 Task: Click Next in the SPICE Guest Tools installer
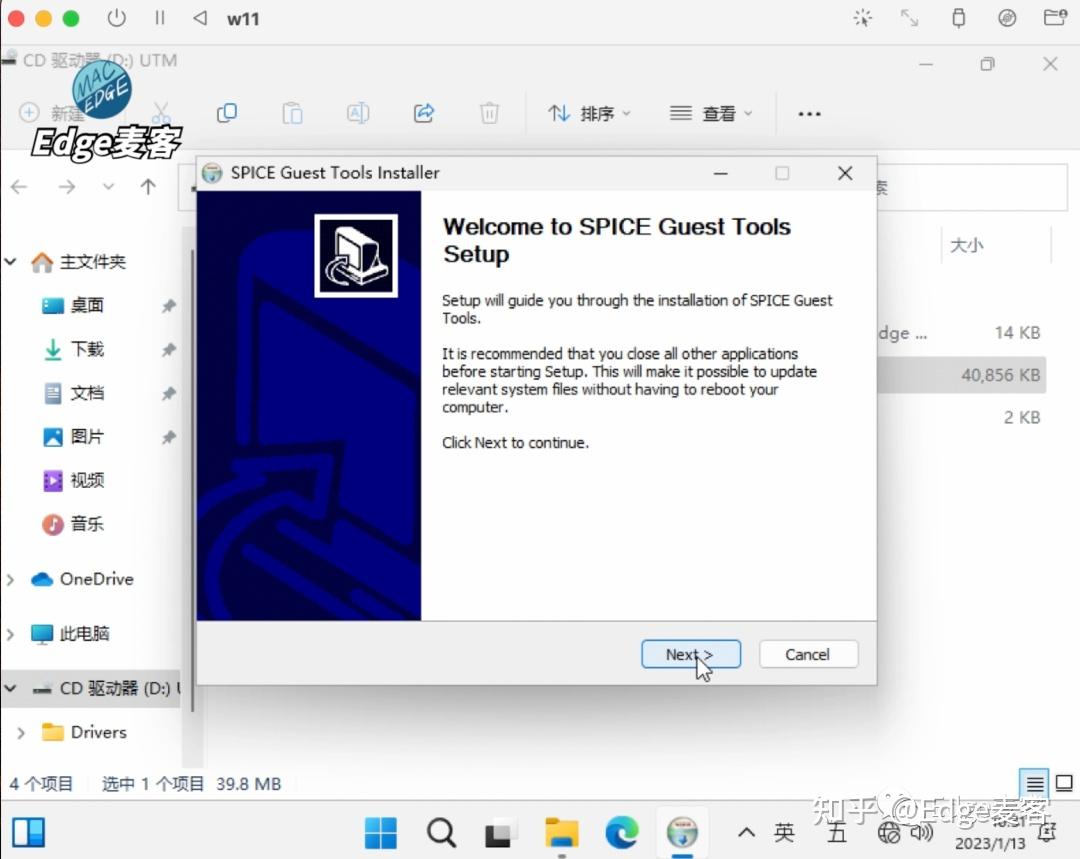click(x=690, y=654)
